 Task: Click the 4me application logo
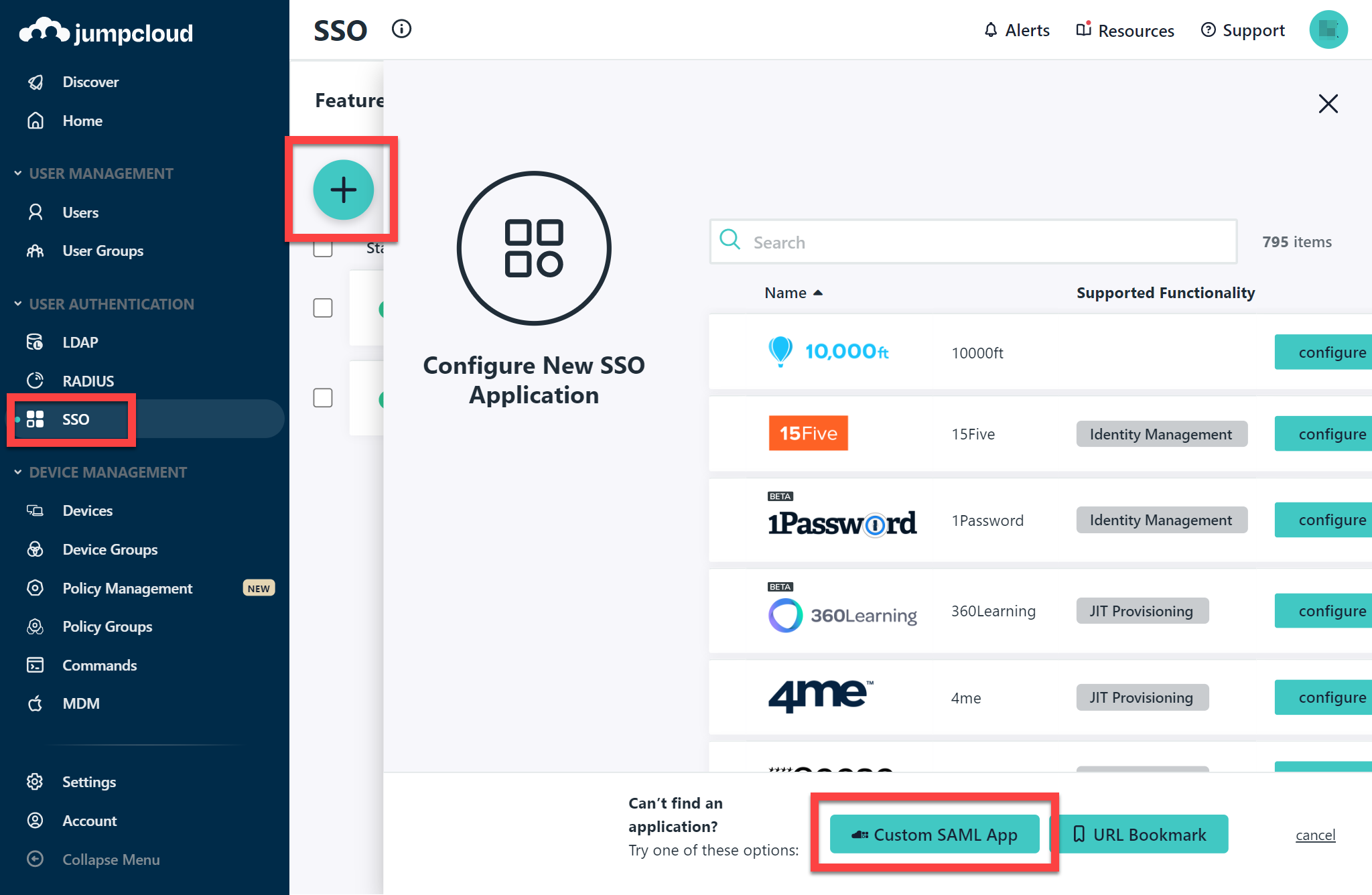pyautogui.click(x=821, y=696)
